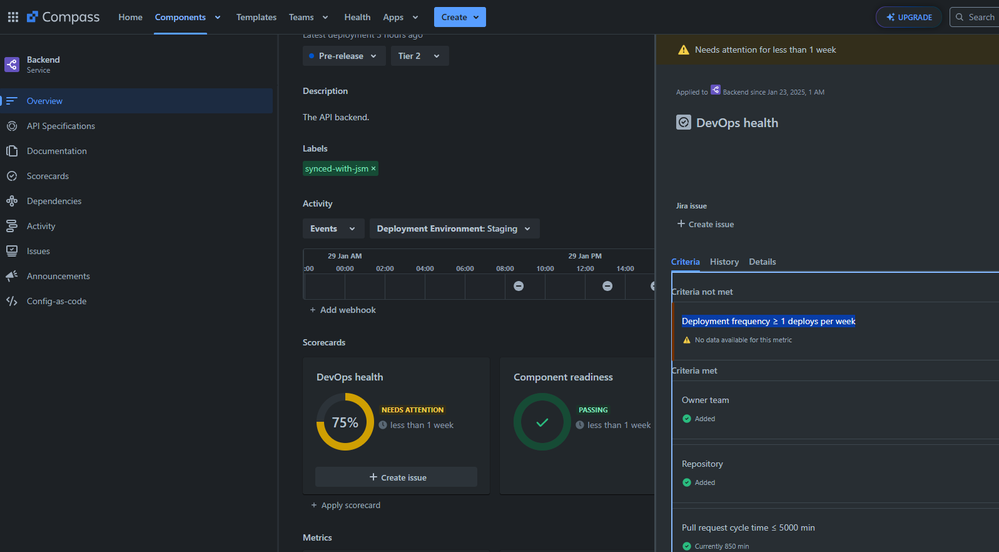Click the Config-as-code icon

[x=11, y=301]
